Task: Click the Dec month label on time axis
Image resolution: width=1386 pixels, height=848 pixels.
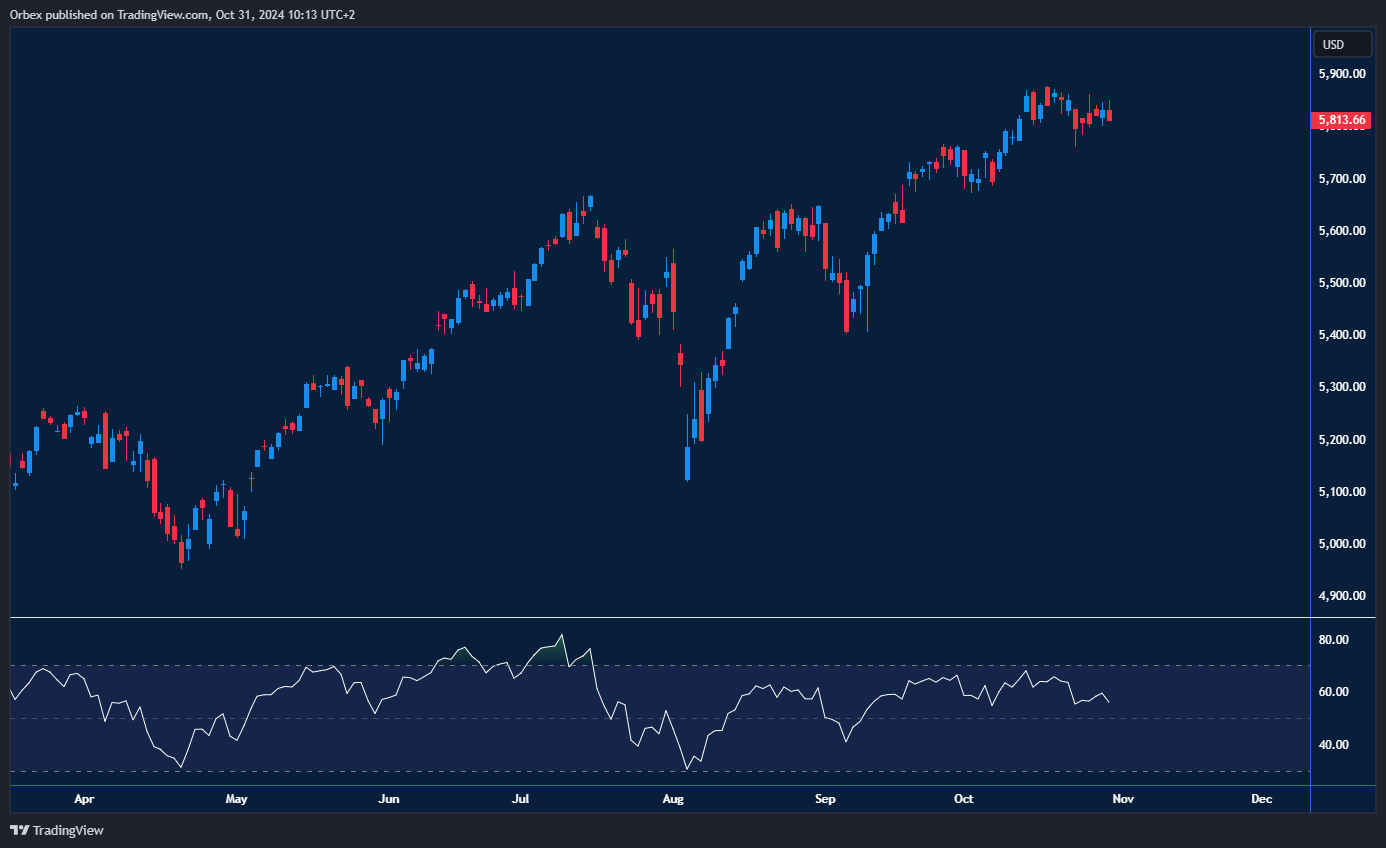Action: pos(1261,799)
